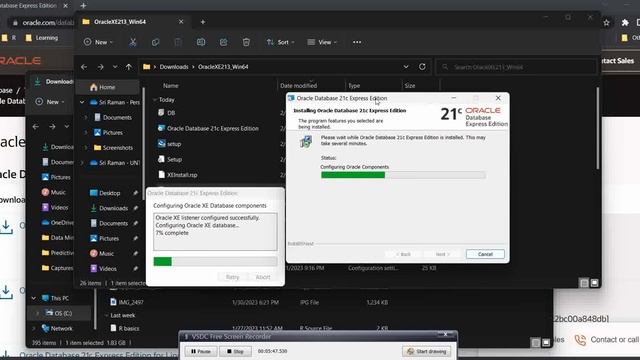This screenshot has width=640, height=360.
Task: Click the Paste icon in Explorer toolbar
Action: (x=178, y=42)
